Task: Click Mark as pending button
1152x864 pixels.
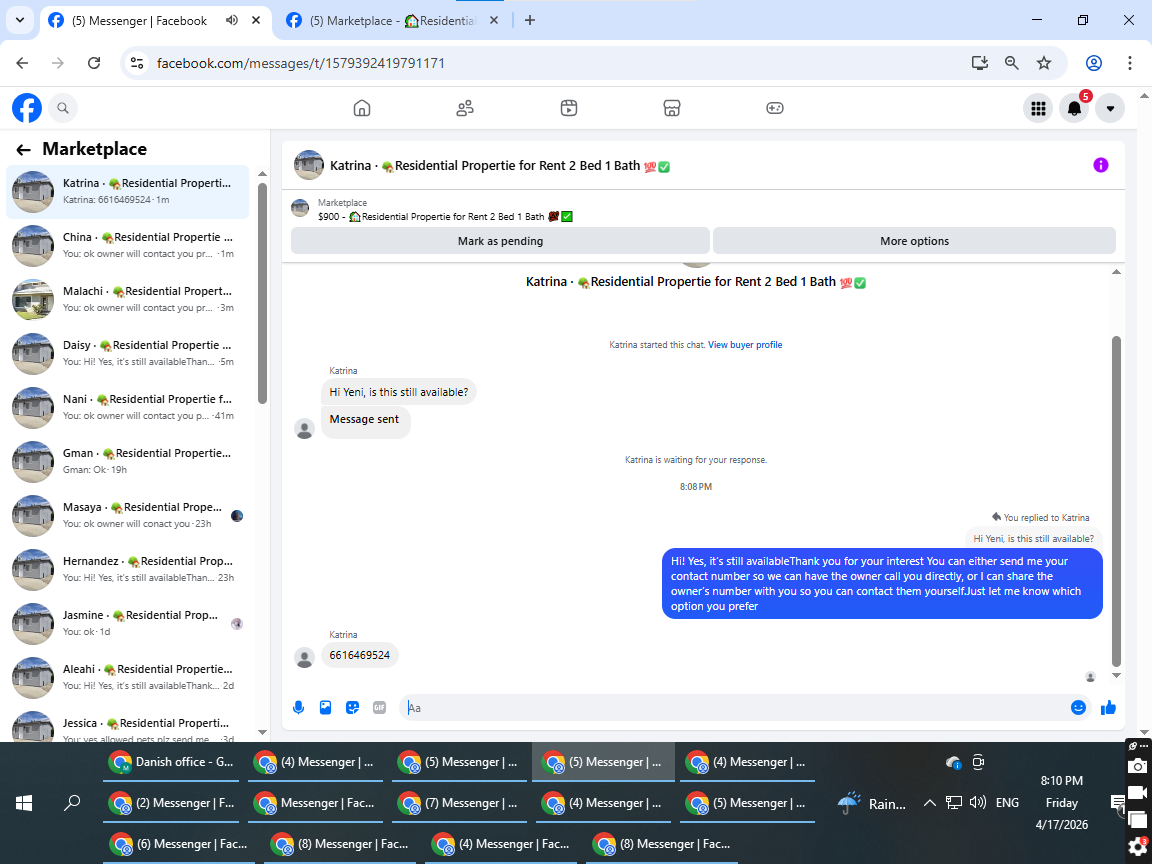Action: (500, 241)
